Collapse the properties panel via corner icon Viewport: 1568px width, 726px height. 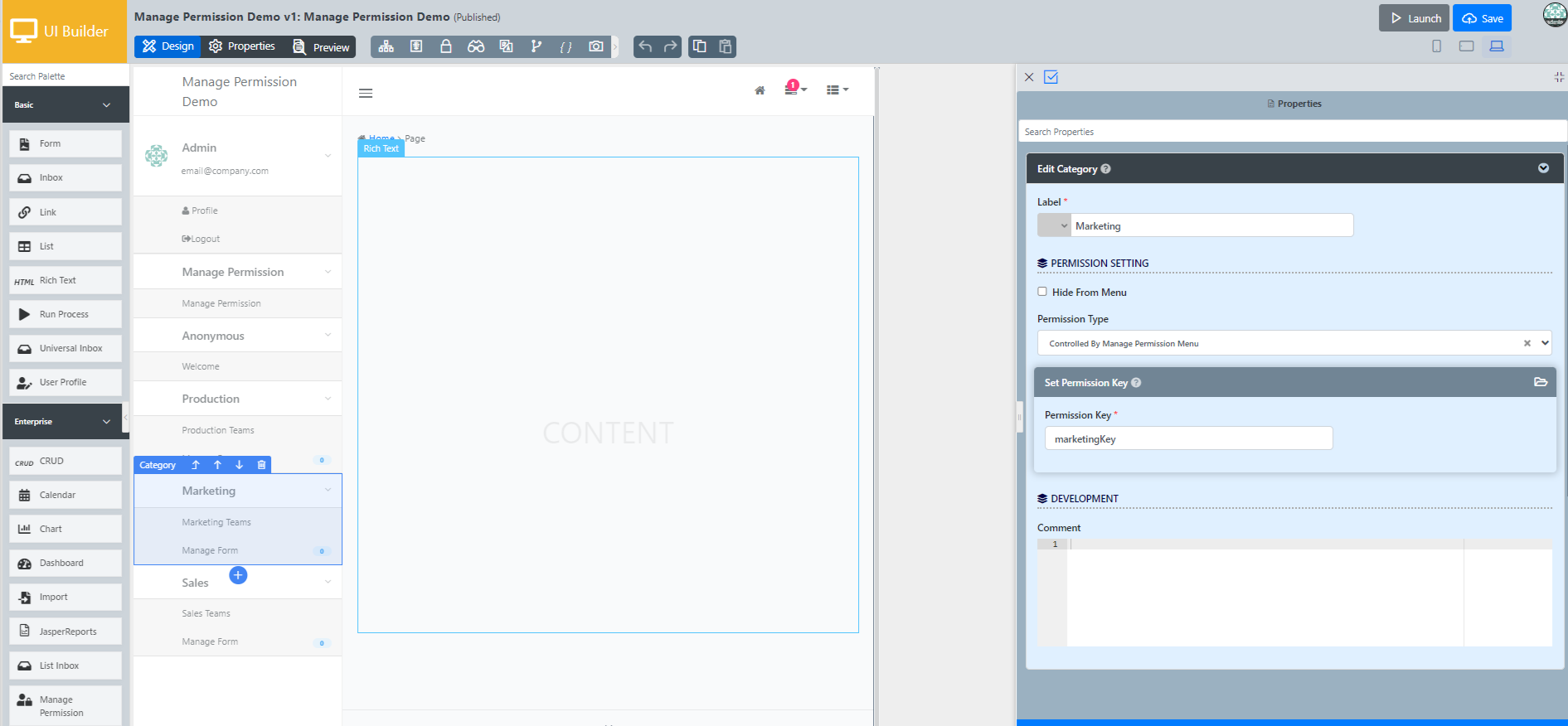pos(1559,77)
